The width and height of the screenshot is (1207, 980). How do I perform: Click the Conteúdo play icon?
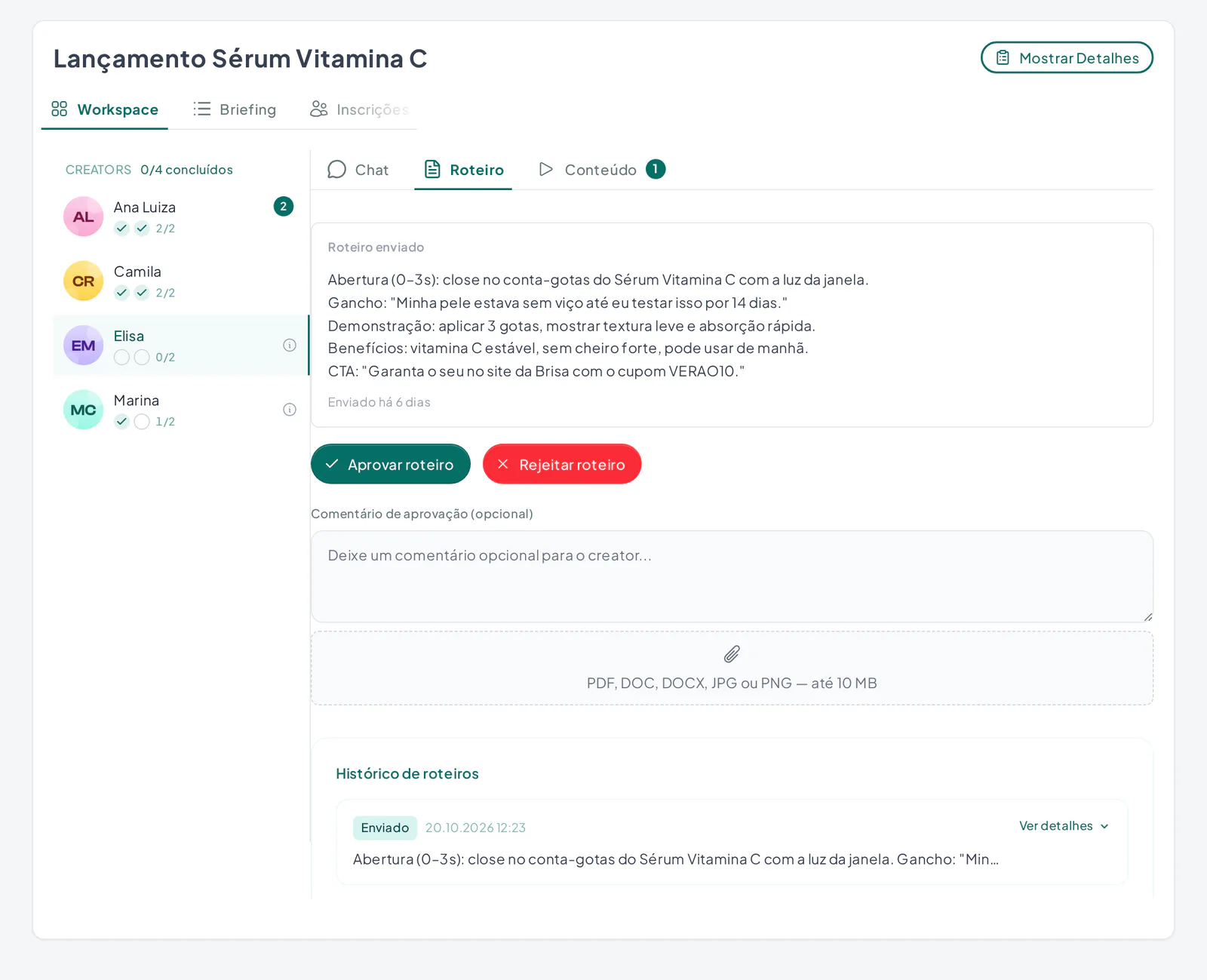(x=546, y=169)
